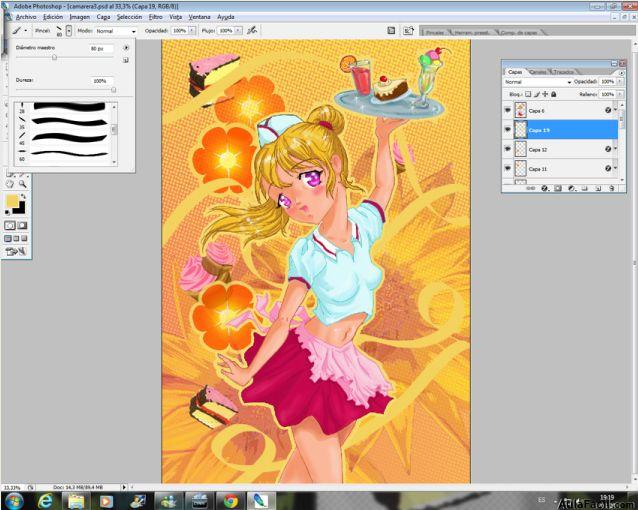Create a new layer icon
The image size is (638, 510).
point(598,188)
